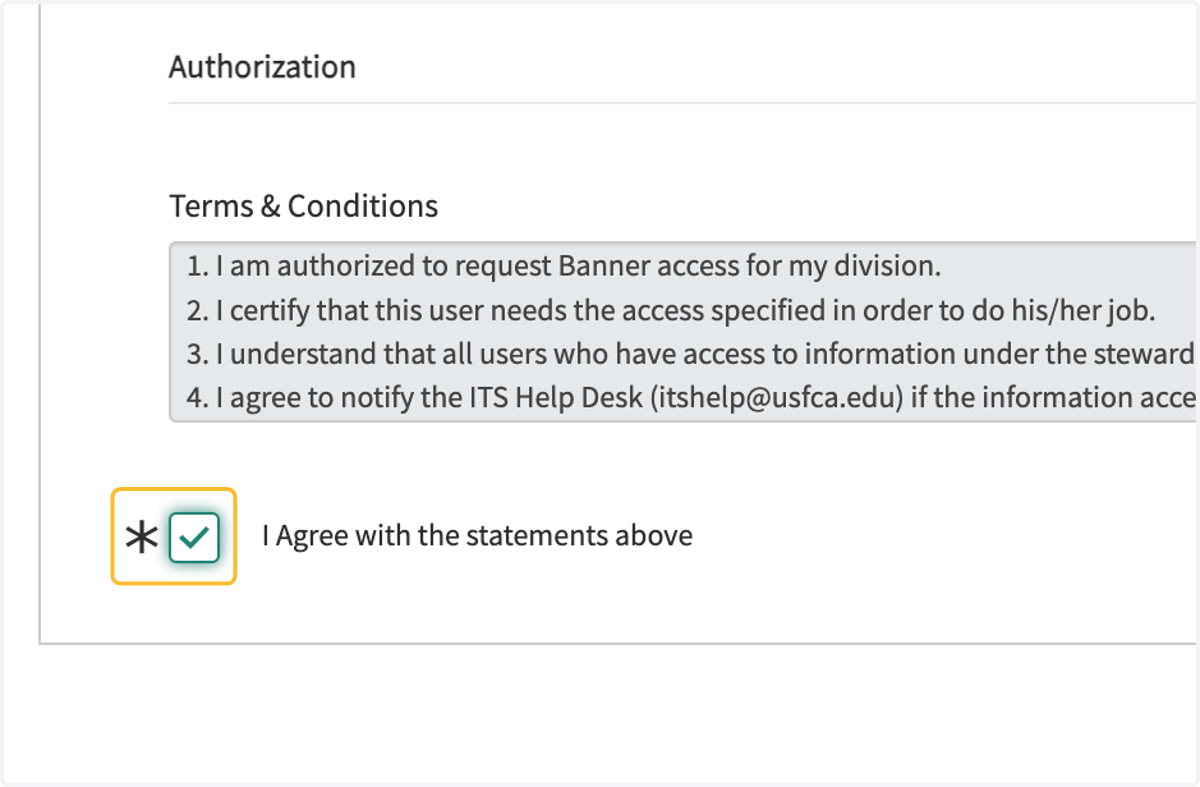The width and height of the screenshot is (1200, 787).
Task: Click the required field asterisk
Action: pyautogui.click(x=142, y=538)
